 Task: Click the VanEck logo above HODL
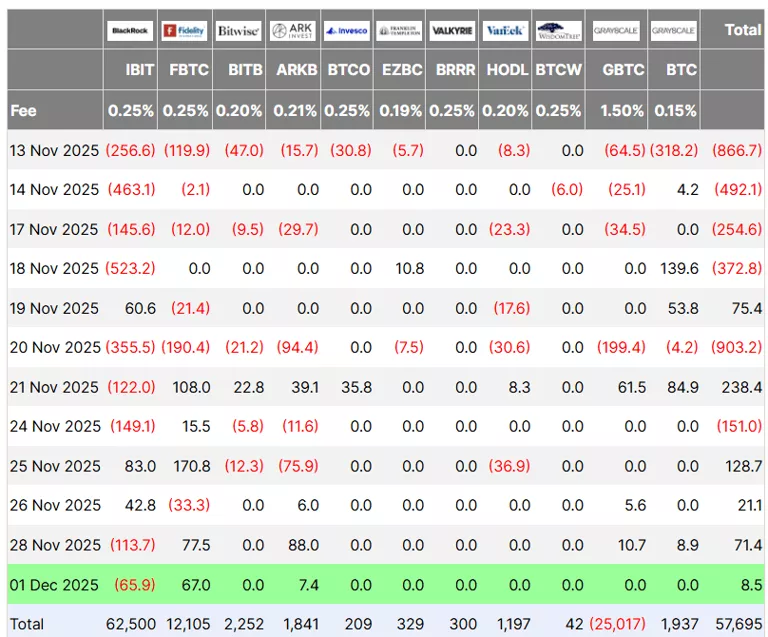point(505,31)
